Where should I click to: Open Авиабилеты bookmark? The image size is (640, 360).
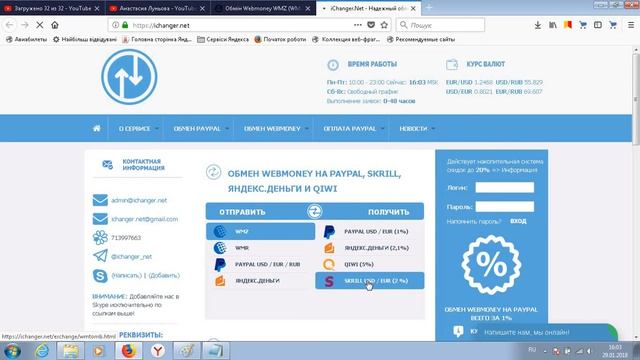[27, 39]
